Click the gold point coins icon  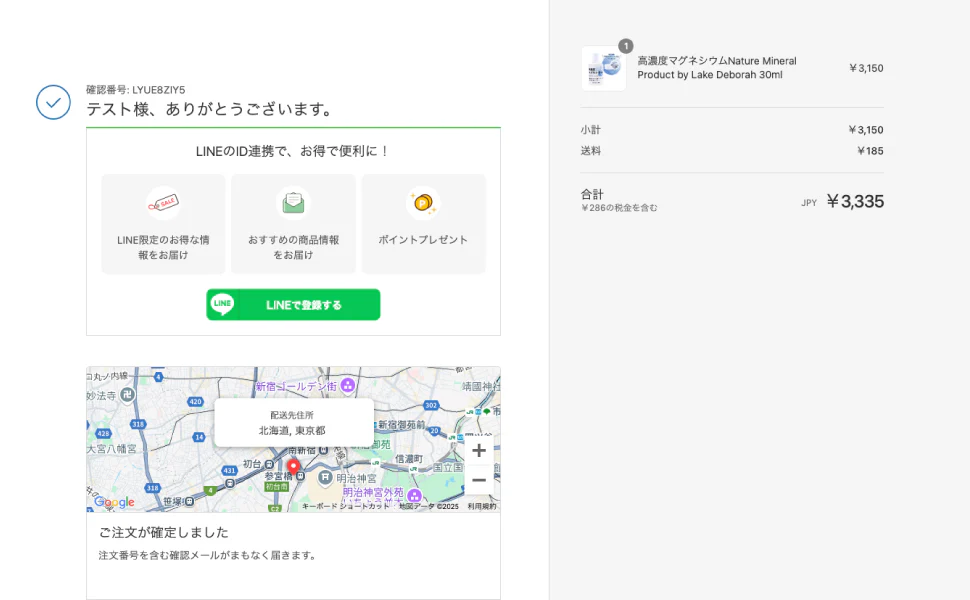click(x=423, y=203)
